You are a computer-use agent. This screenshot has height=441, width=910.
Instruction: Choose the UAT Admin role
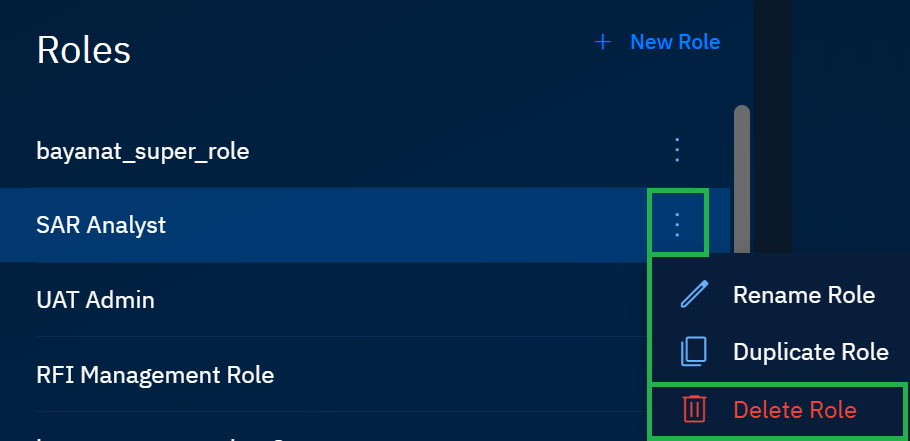click(95, 300)
